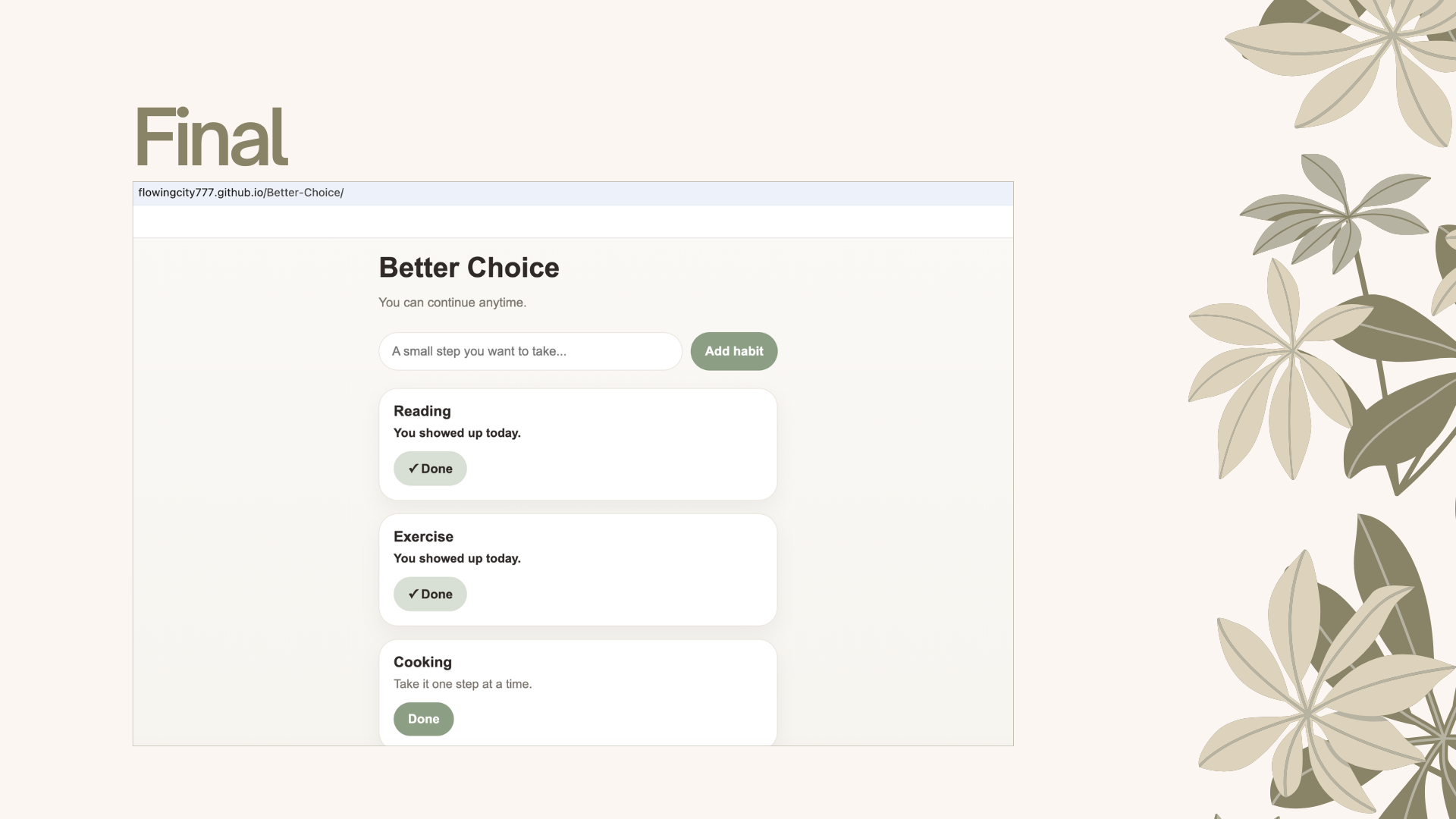Click 'You can continue anytime' subtitle
This screenshot has height=819, width=1456.
coord(452,302)
